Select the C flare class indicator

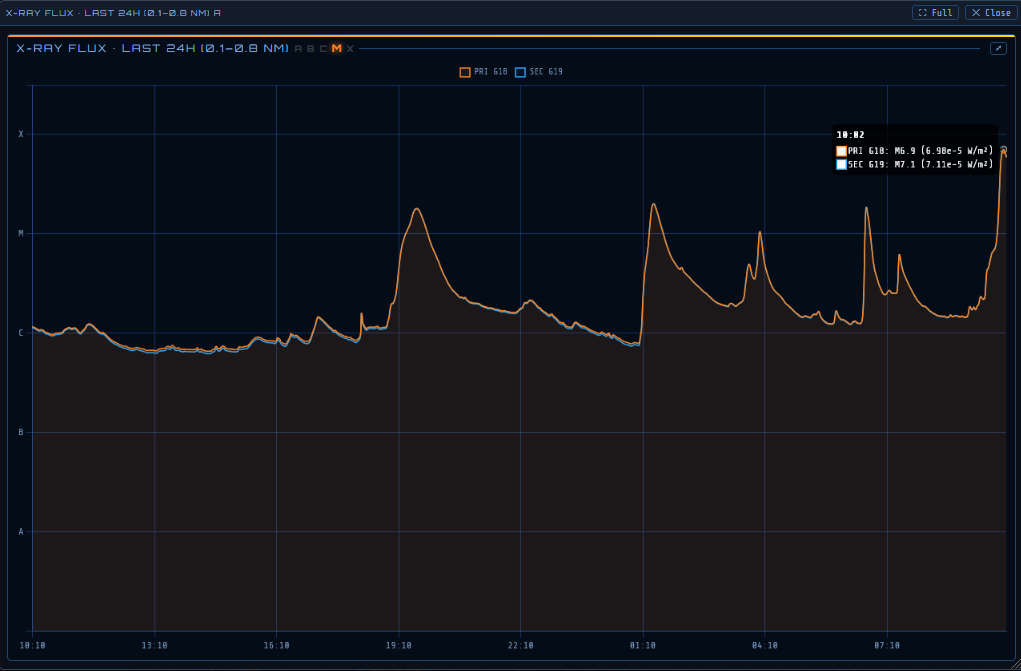click(x=323, y=49)
